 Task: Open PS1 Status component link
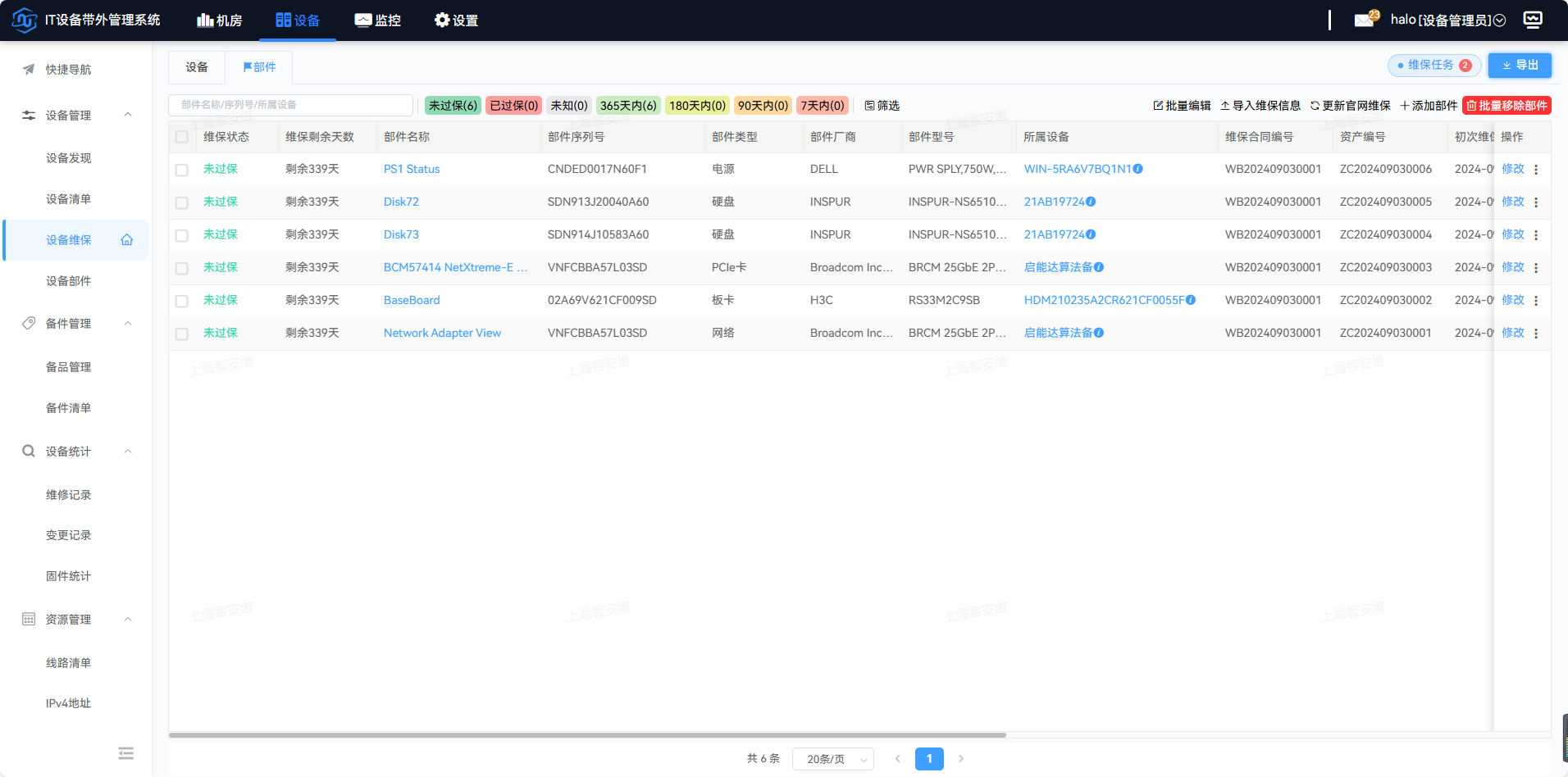point(412,169)
